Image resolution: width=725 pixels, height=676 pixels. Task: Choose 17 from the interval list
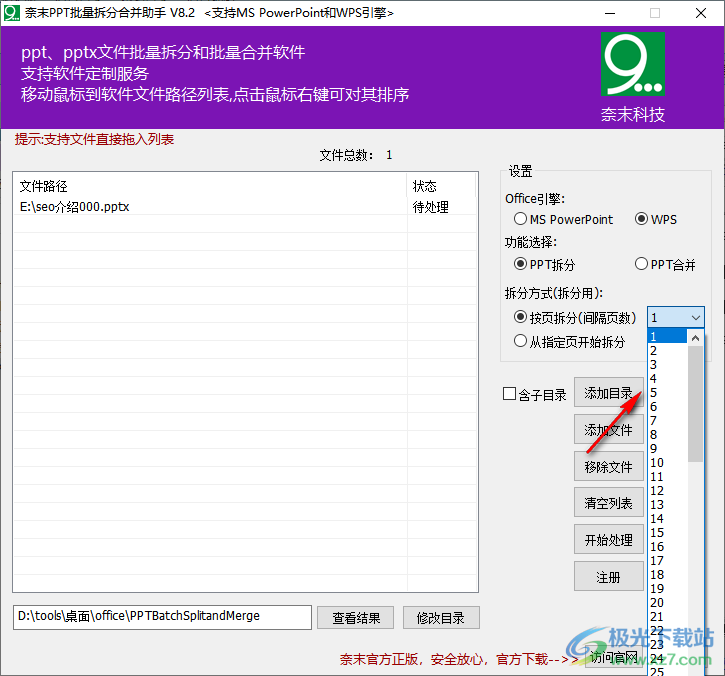(x=667, y=560)
